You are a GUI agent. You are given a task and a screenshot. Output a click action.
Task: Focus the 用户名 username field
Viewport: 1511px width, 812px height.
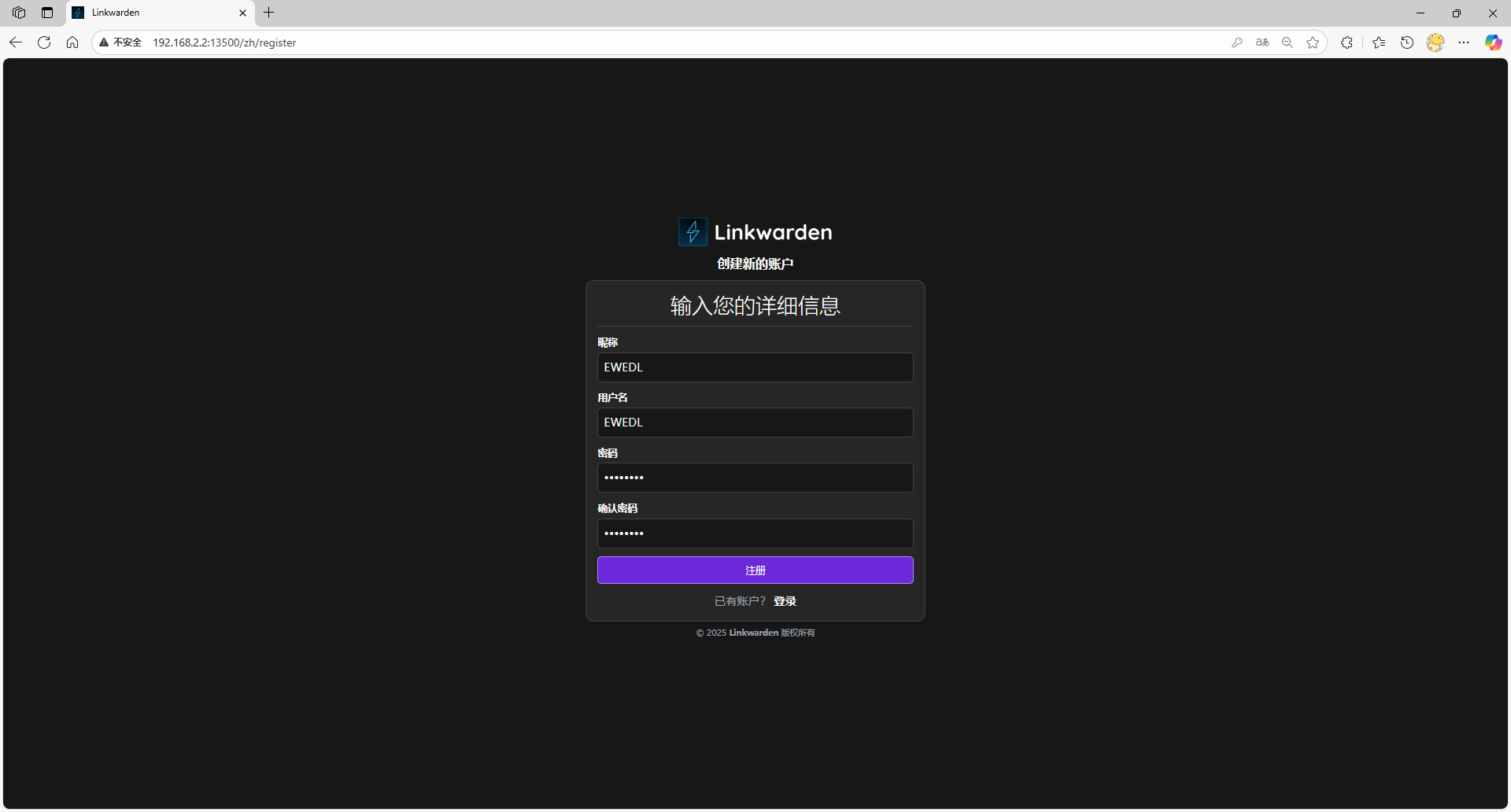tap(755, 423)
